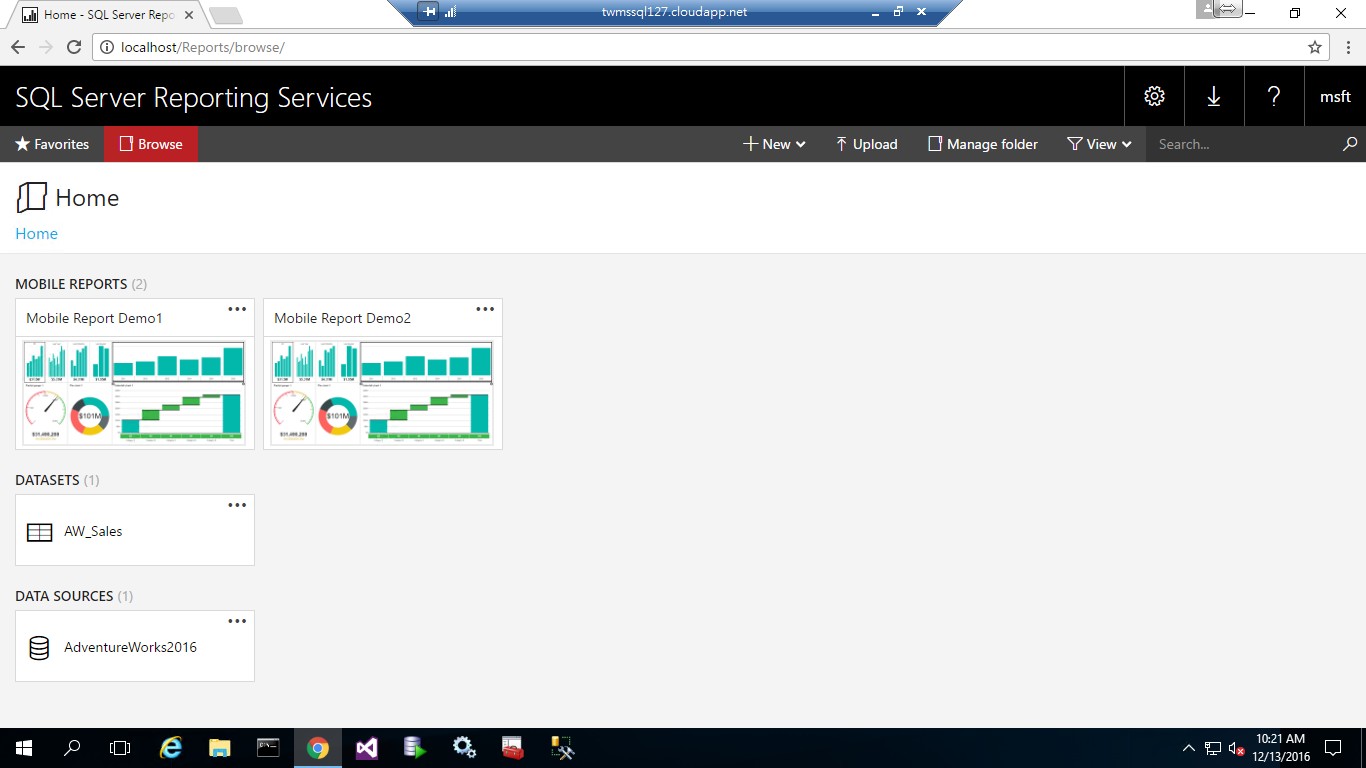Click the site info icon in address bar
This screenshot has width=1366, height=768.
(107, 47)
